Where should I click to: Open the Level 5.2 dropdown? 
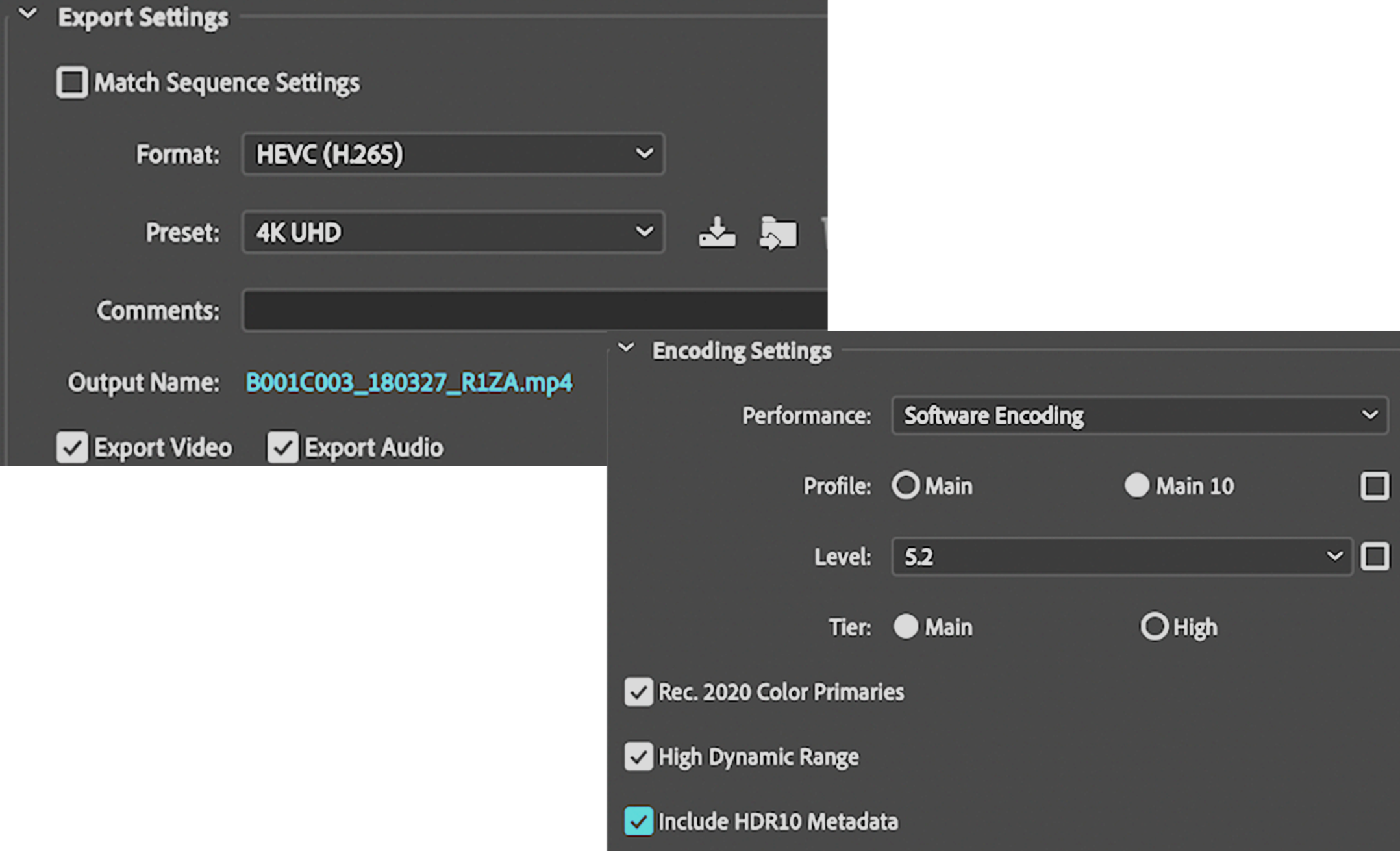pos(1121,556)
